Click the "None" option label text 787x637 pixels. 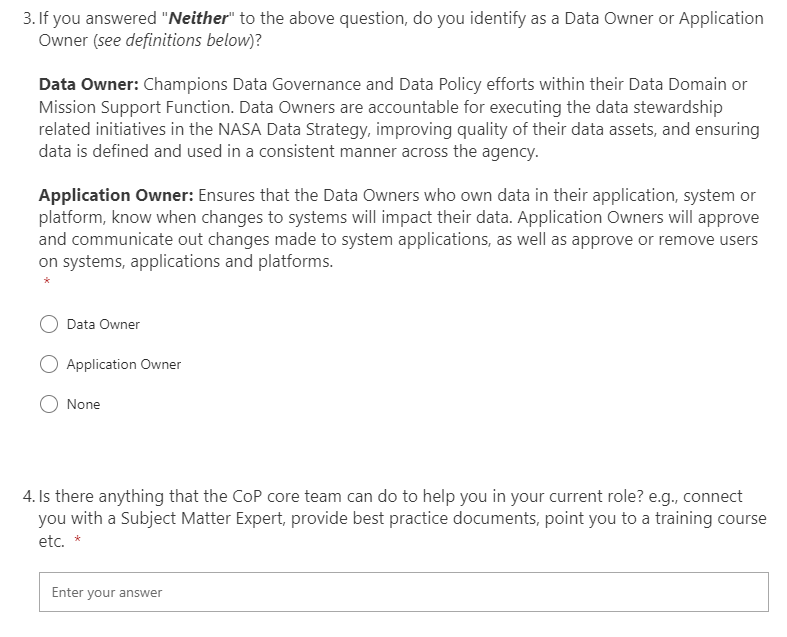[x=83, y=404]
